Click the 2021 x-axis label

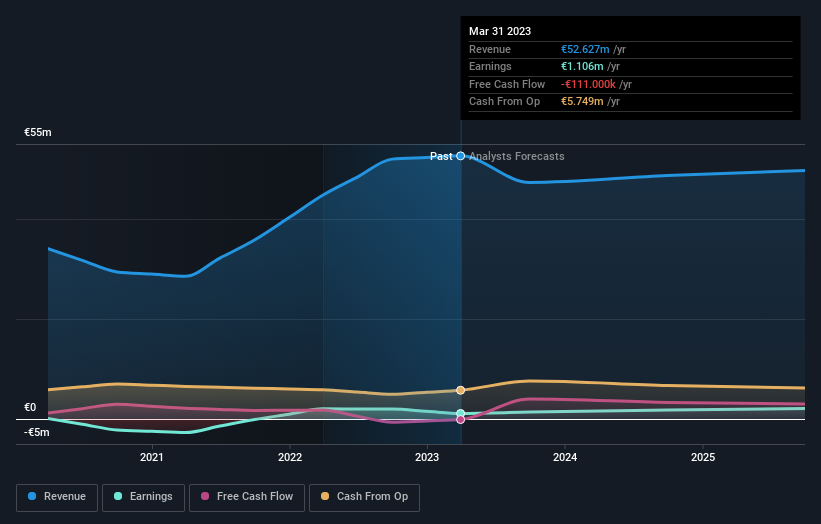(x=152, y=458)
